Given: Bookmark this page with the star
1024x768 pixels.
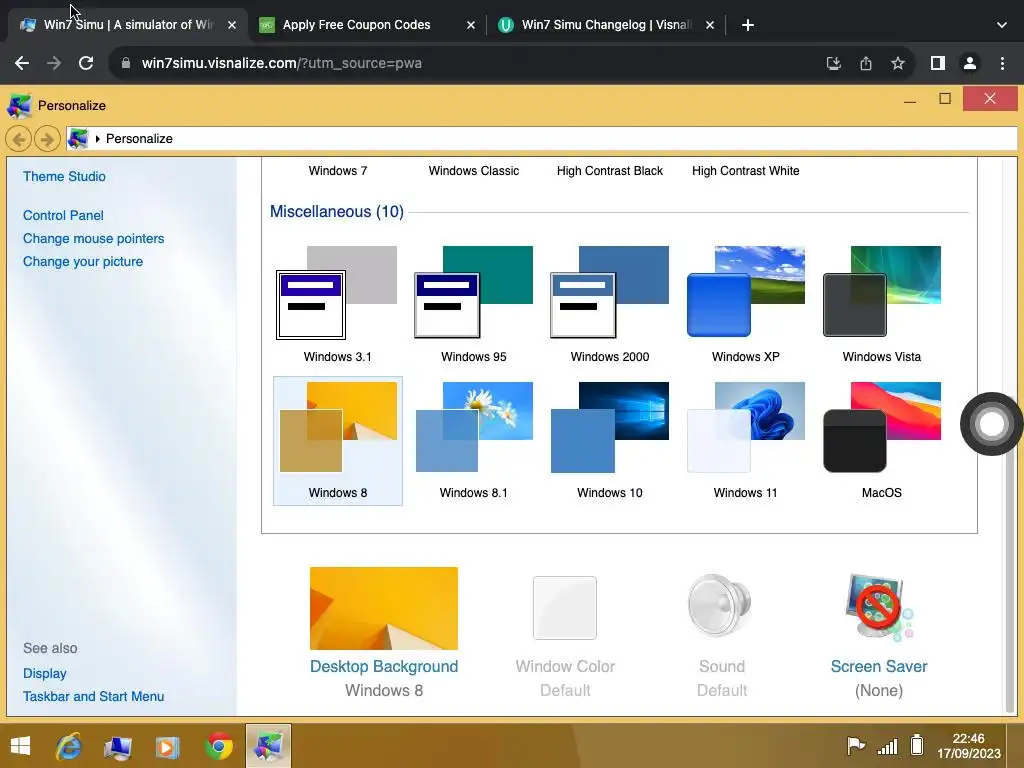Looking at the screenshot, I should [898, 63].
